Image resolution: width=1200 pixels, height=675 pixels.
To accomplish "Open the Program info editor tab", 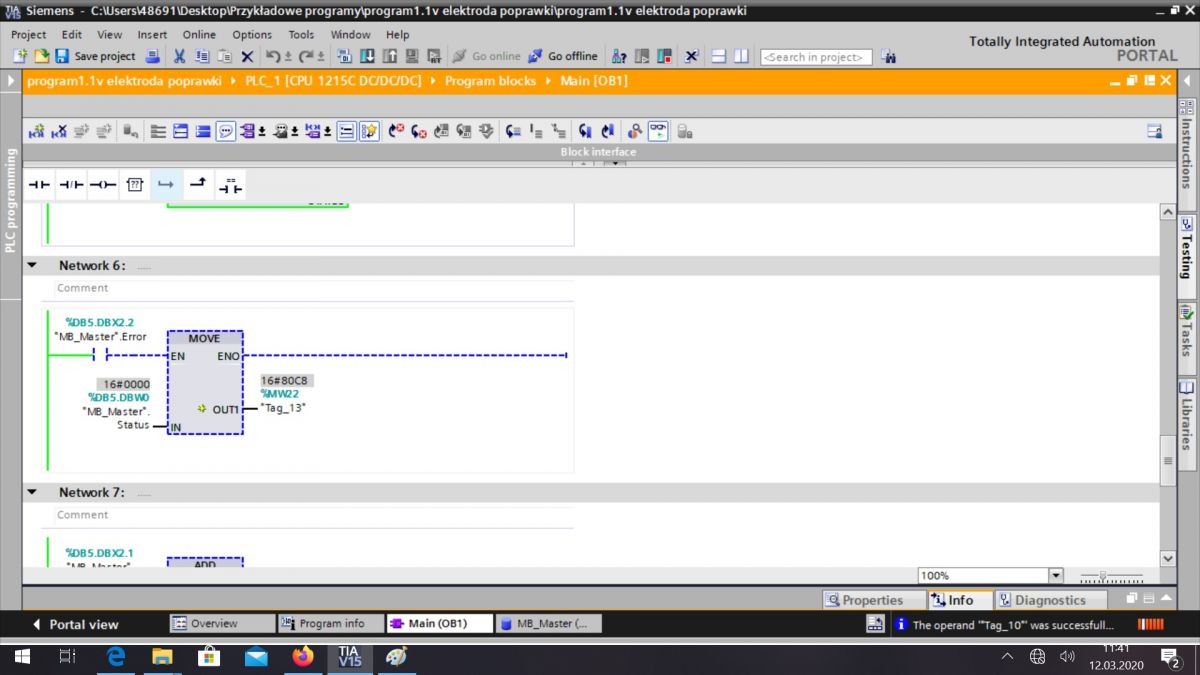I will click(x=330, y=623).
